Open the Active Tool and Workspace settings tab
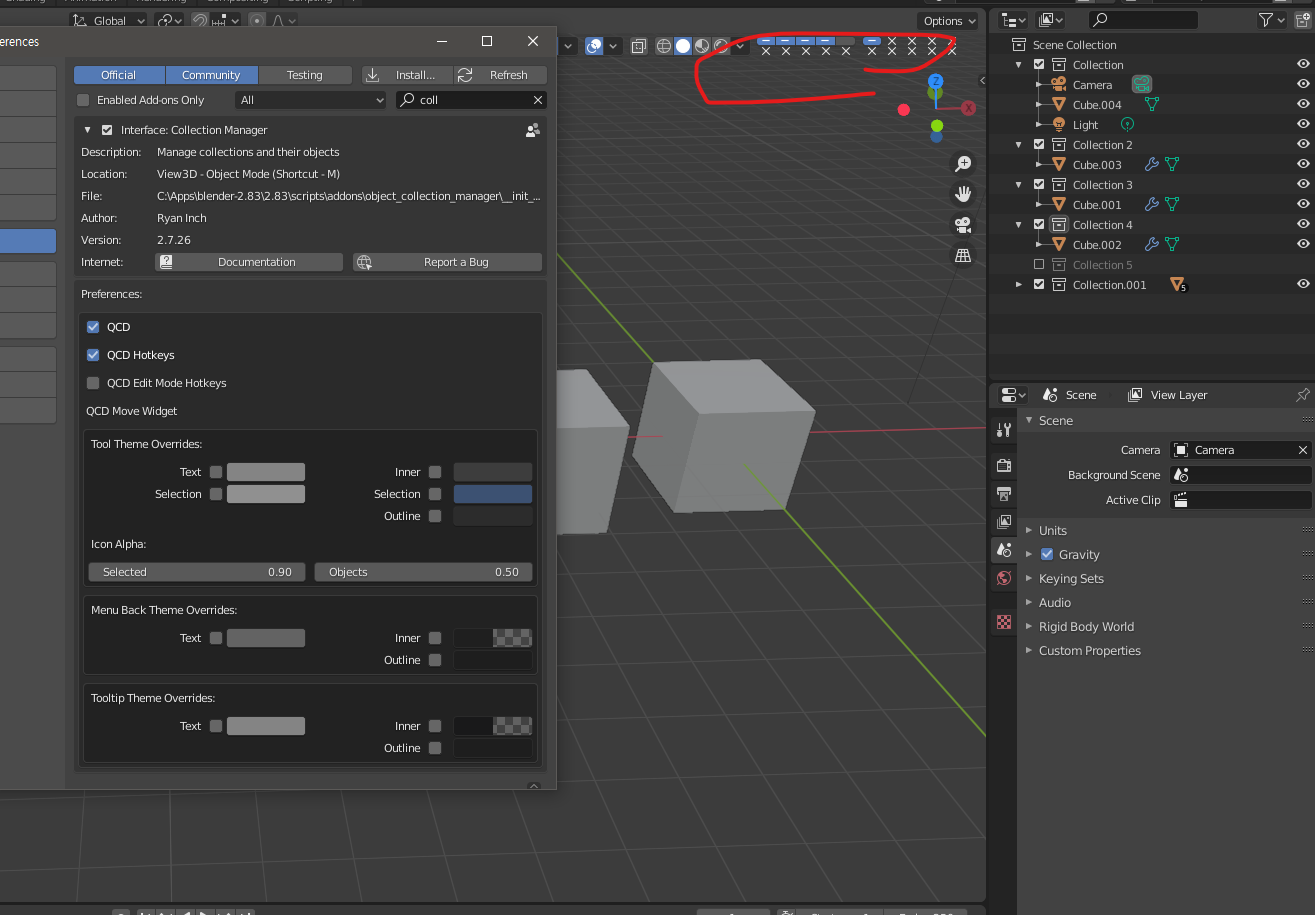The image size is (1315, 915). pos(1004,431)
